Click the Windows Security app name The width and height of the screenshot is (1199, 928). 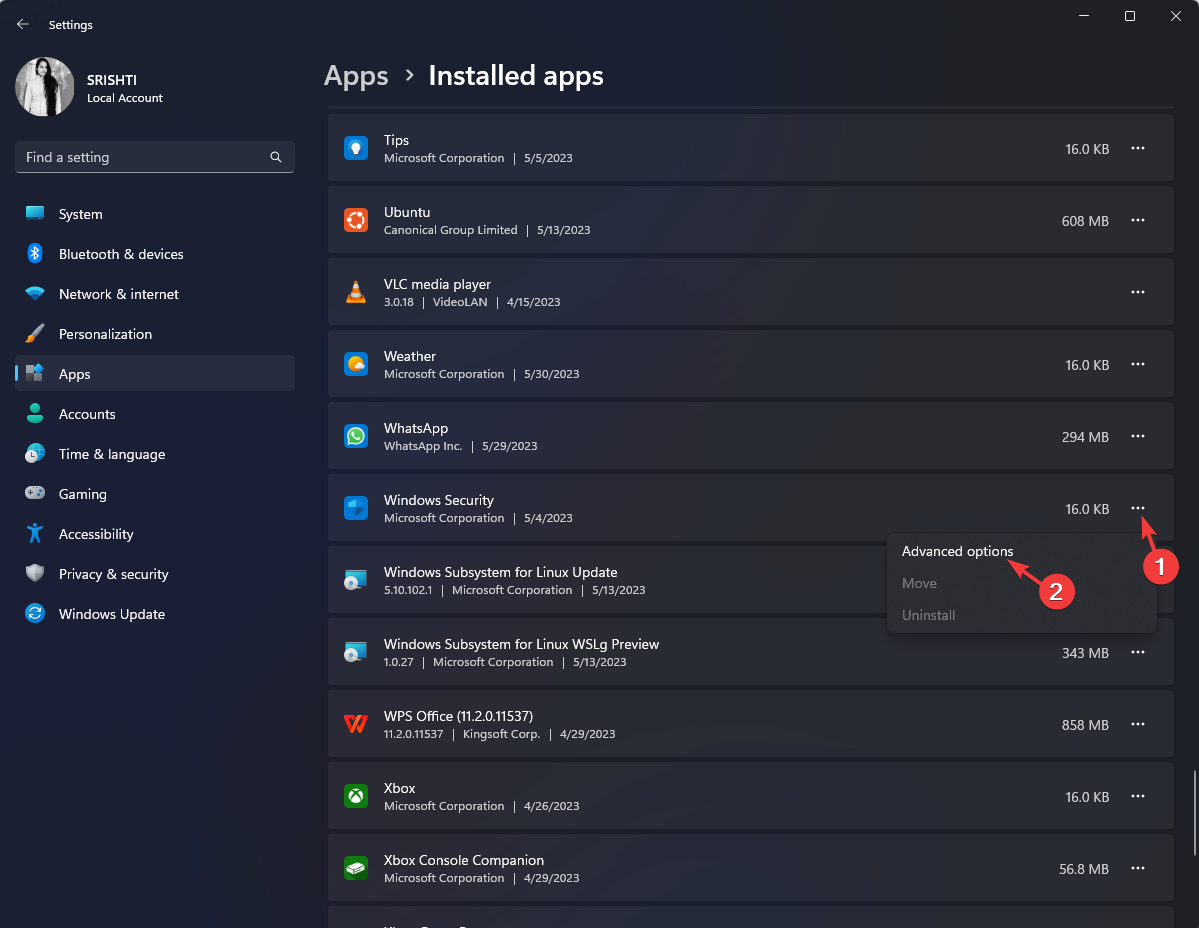pos(438,500)
